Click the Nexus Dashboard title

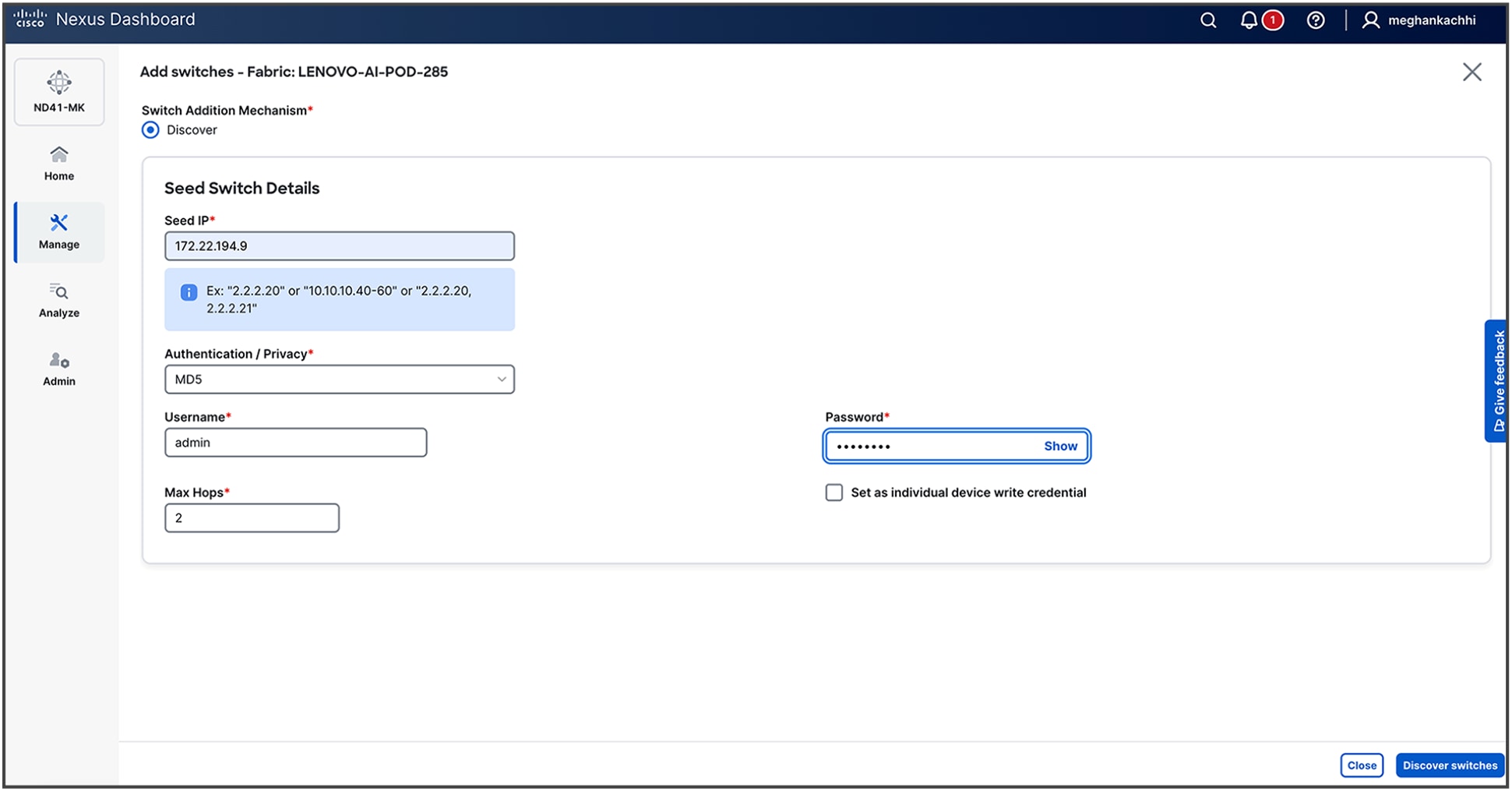125,19
